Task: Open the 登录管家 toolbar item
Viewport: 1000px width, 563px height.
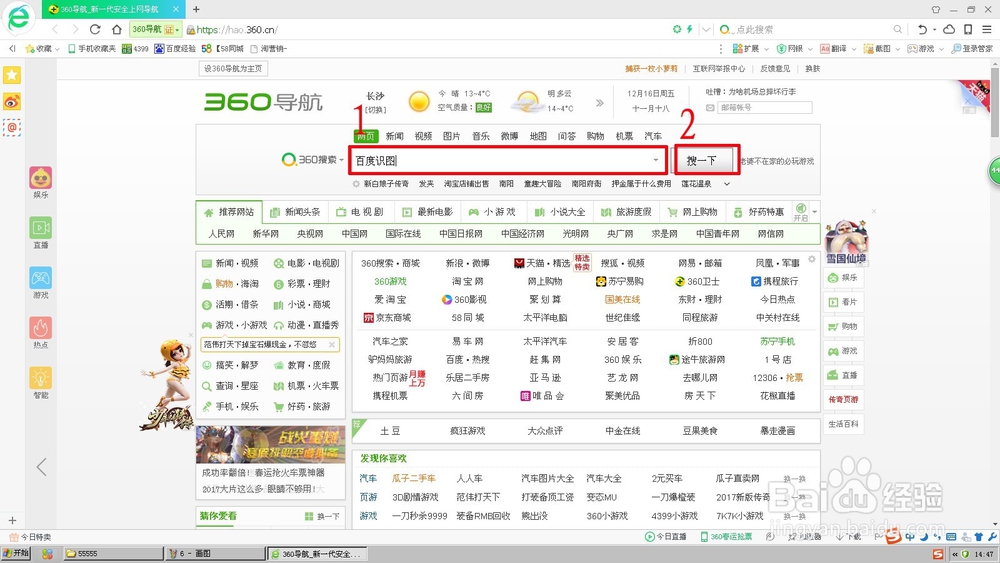Action: pyautogui.click(x=972, y=48)
